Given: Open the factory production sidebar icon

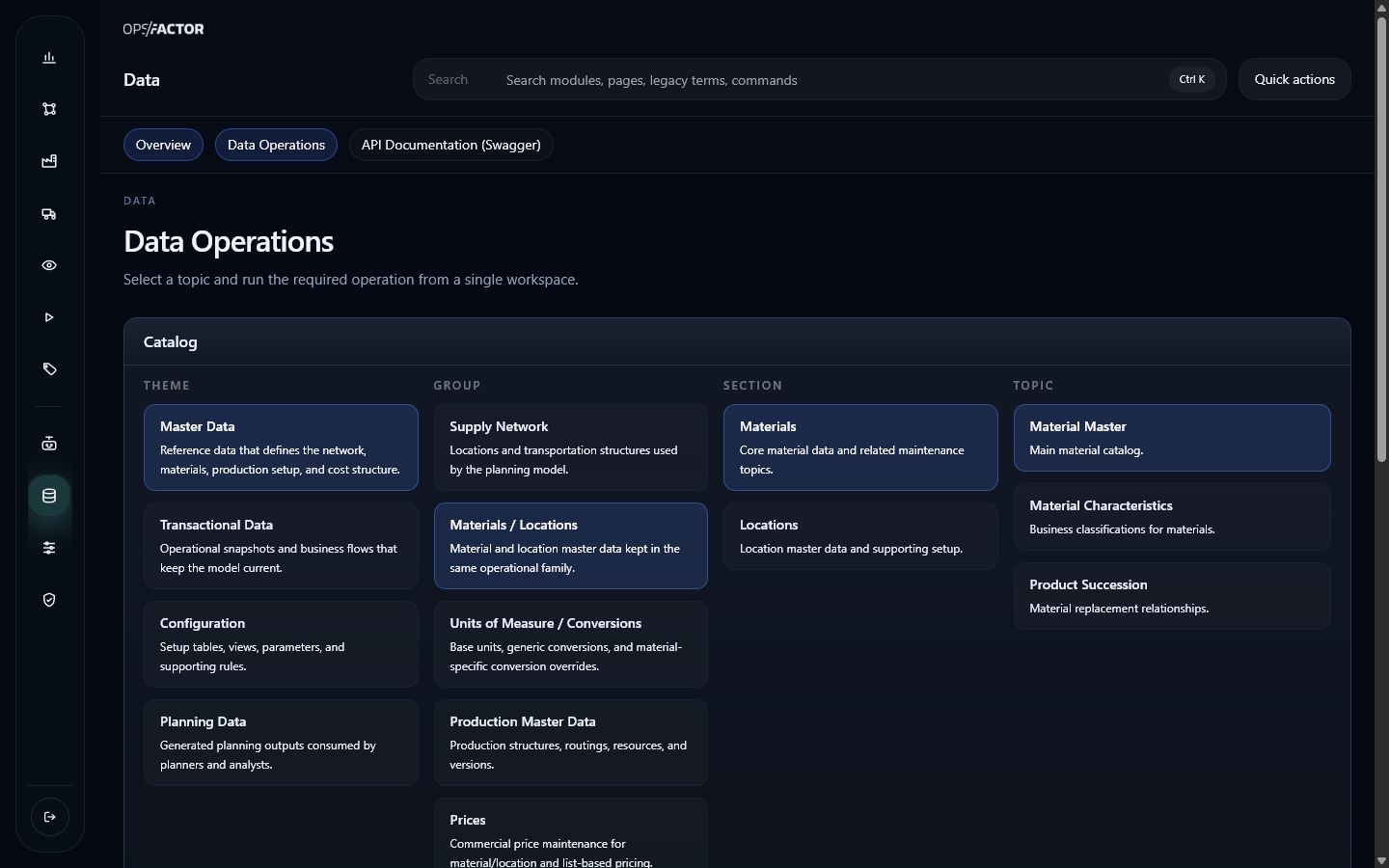Looking at the screenshot, I should pos(49,161).
